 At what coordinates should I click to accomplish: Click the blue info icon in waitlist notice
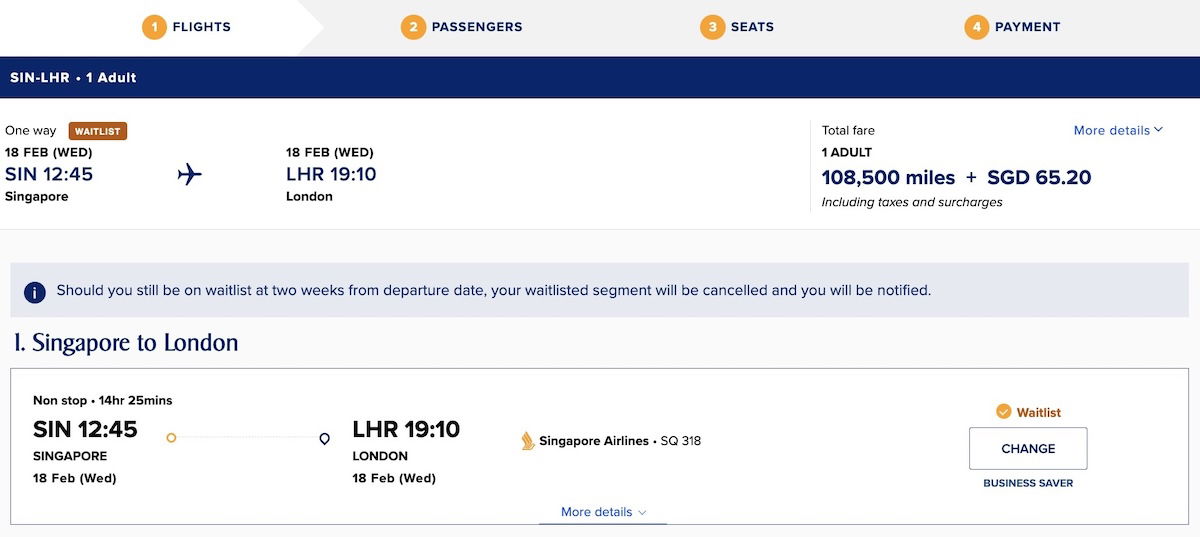[35, 292]
